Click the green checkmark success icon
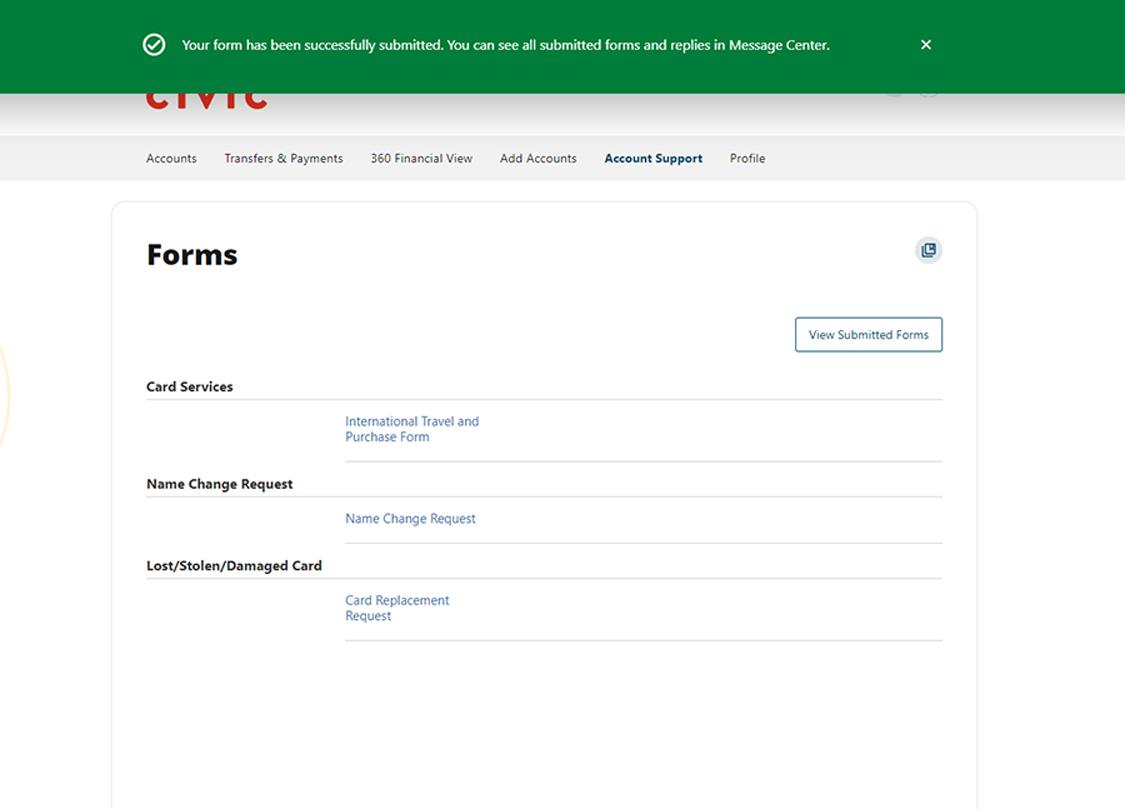This screenshot has height=809, width=1125. (x=154, y=44)
